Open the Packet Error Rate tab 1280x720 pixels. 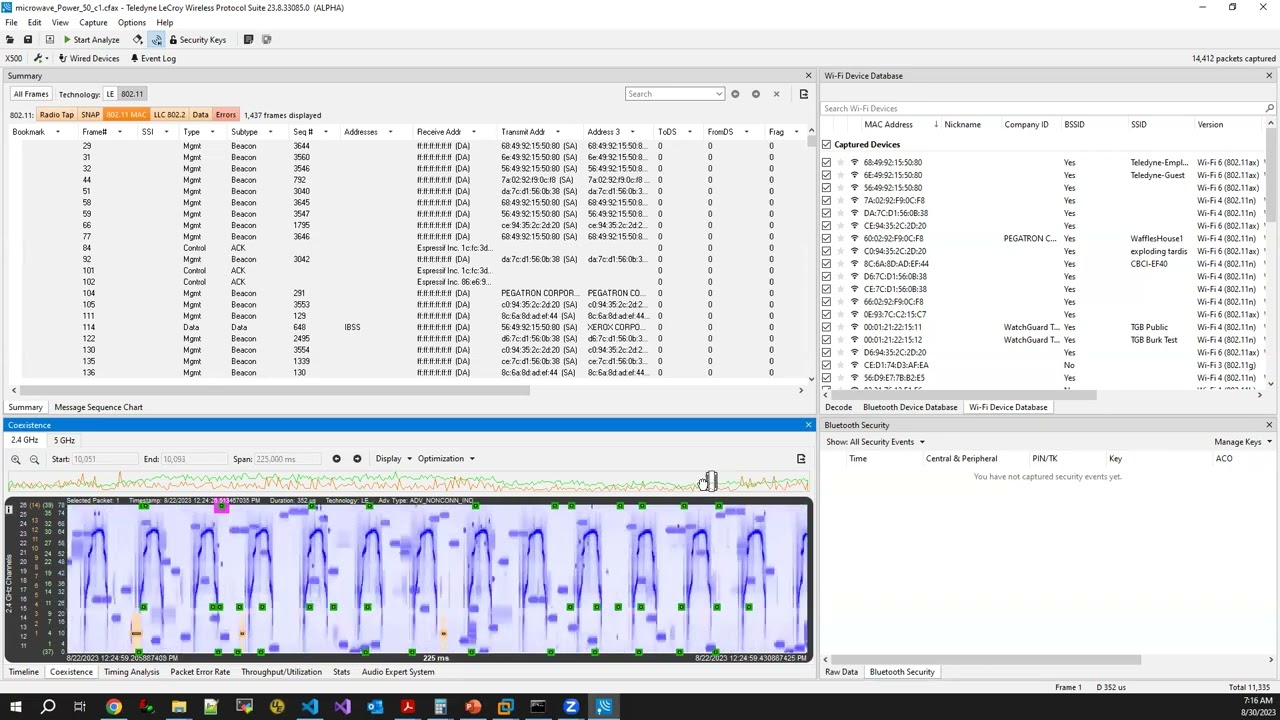[200, 672]
